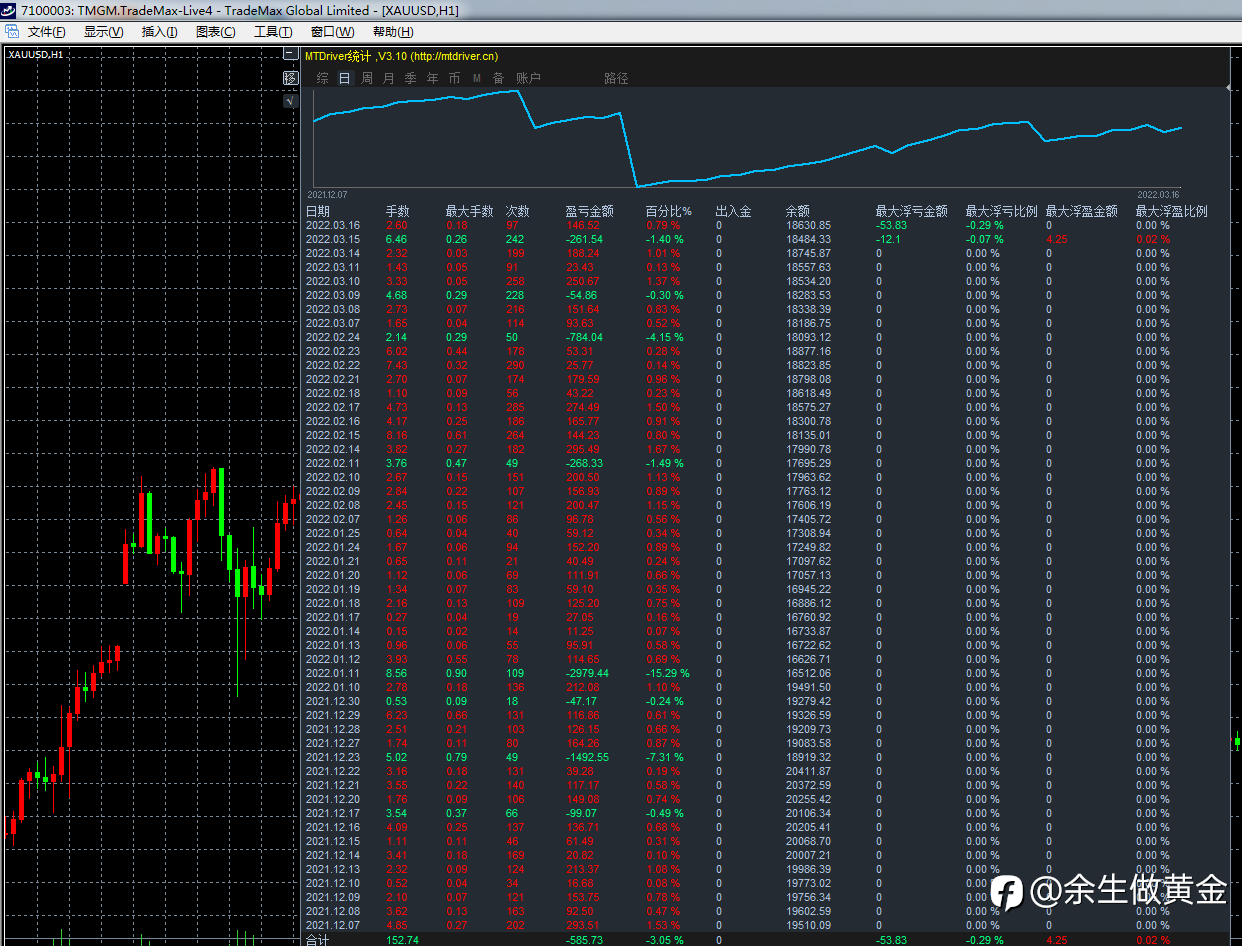The width and height of the screenshot is (1242, 946).
Task: Click the -268.33 loss value
Action: pos(584,463)
